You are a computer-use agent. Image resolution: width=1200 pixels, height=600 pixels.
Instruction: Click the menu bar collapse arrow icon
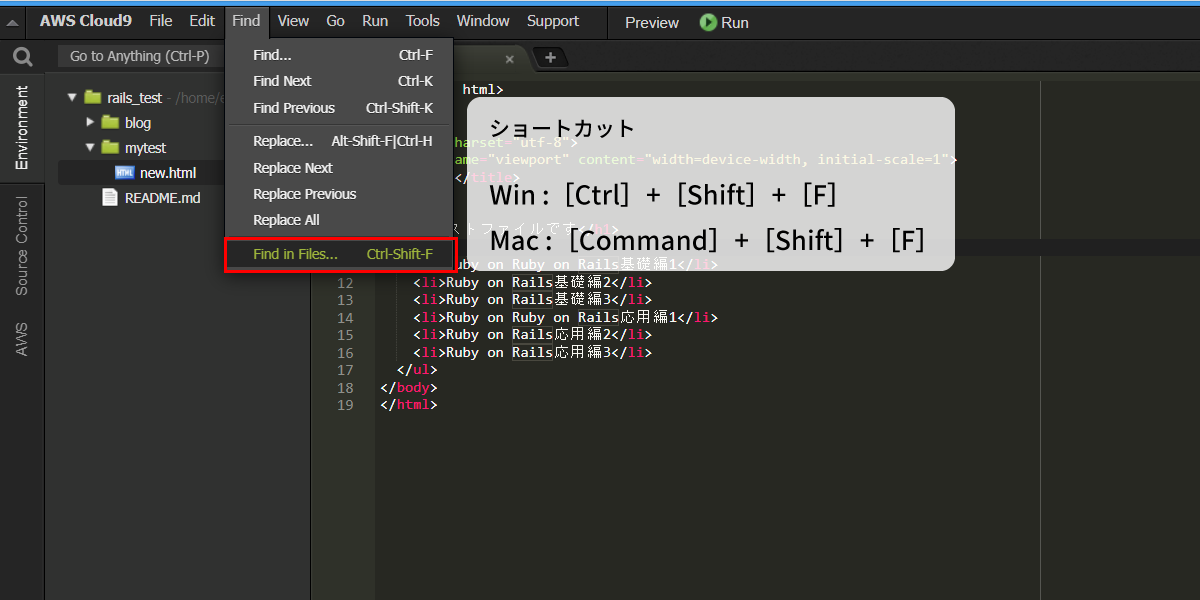13,22
